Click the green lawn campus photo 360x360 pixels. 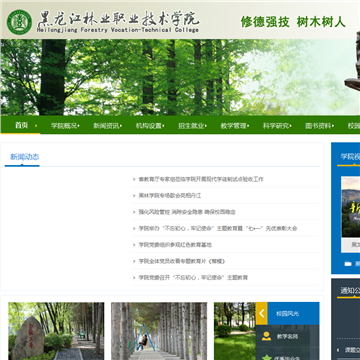pos(235,331)
